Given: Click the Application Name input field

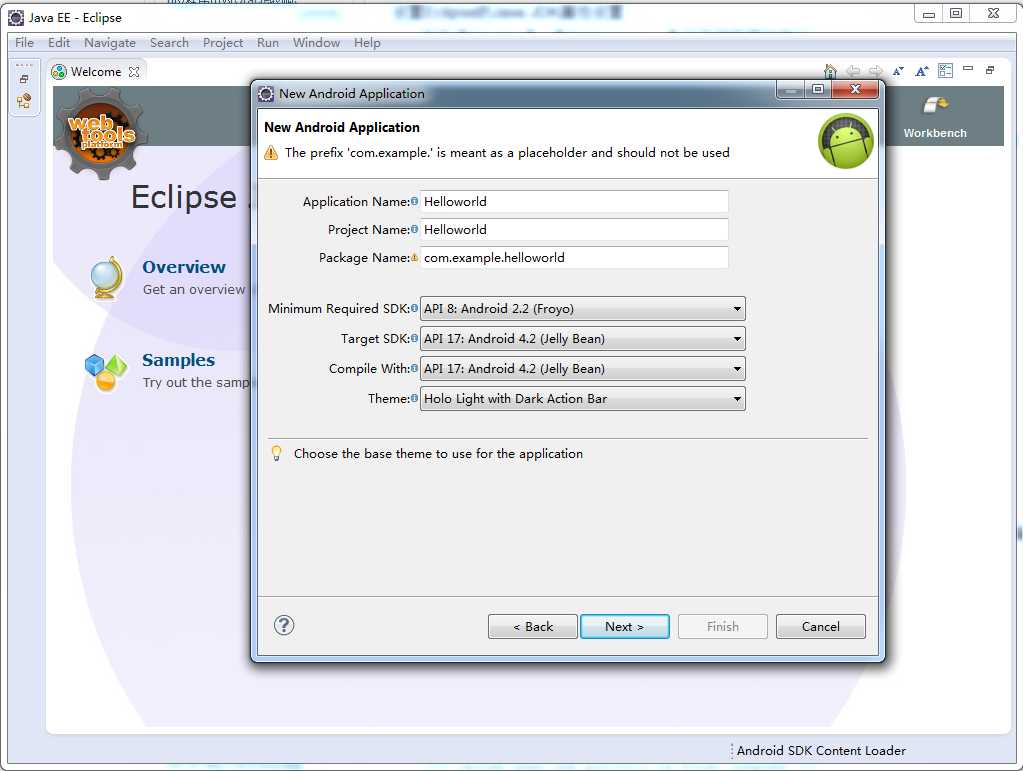Looking at the screenshot, I should 574,202.
